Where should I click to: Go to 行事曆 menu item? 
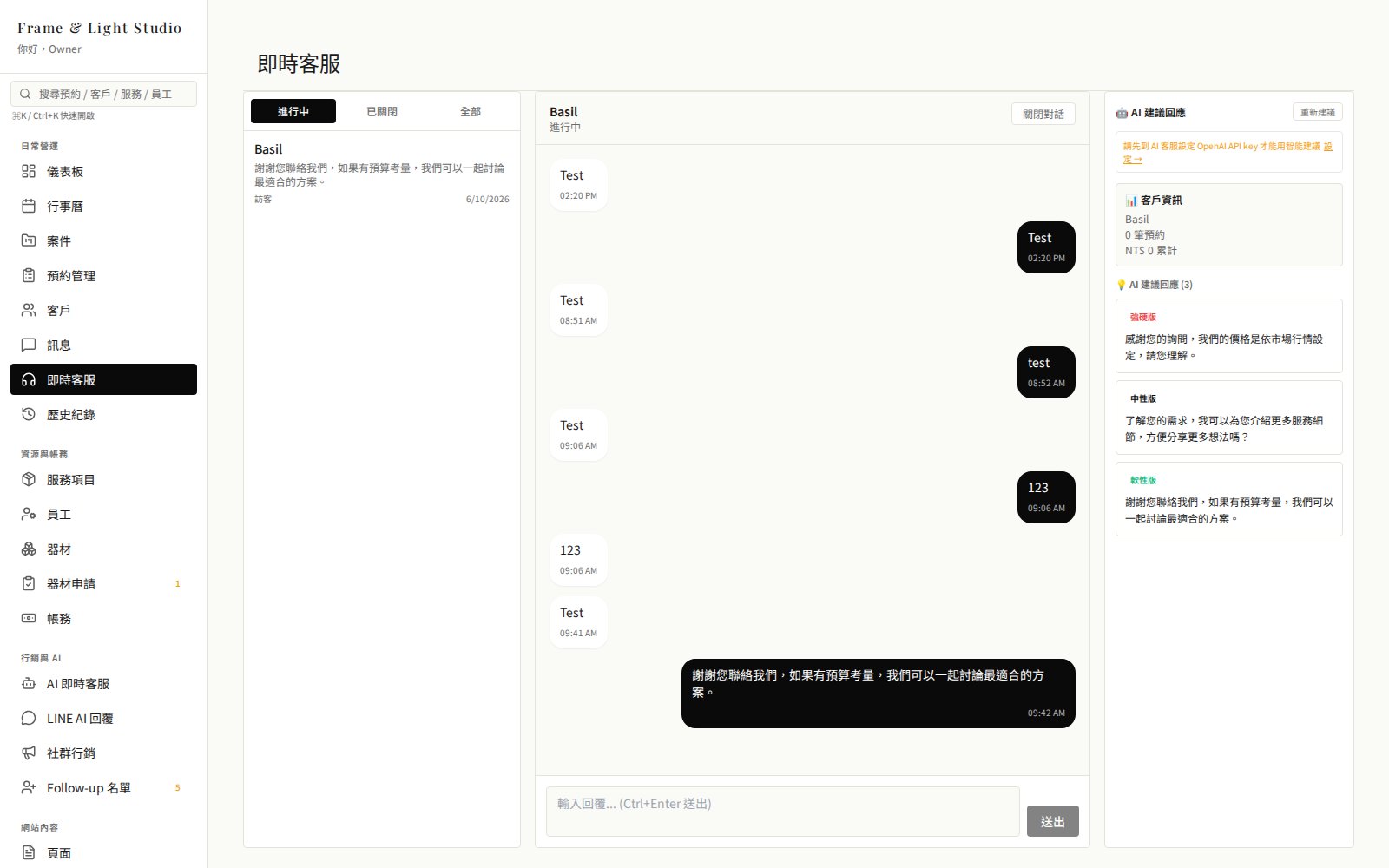pos(103,206)
